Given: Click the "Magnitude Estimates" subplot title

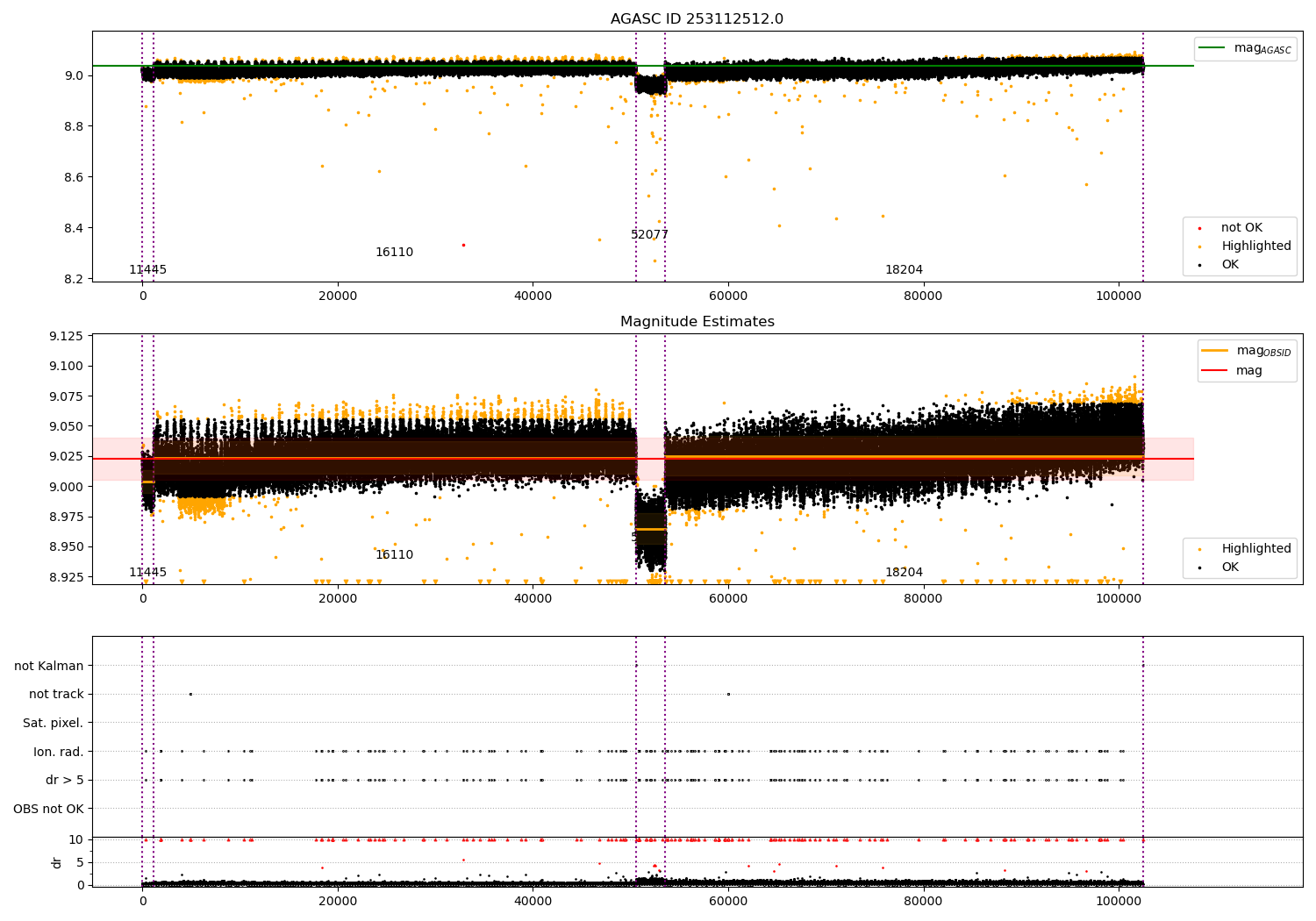Looking at the screenshot, I should point(697,322).
